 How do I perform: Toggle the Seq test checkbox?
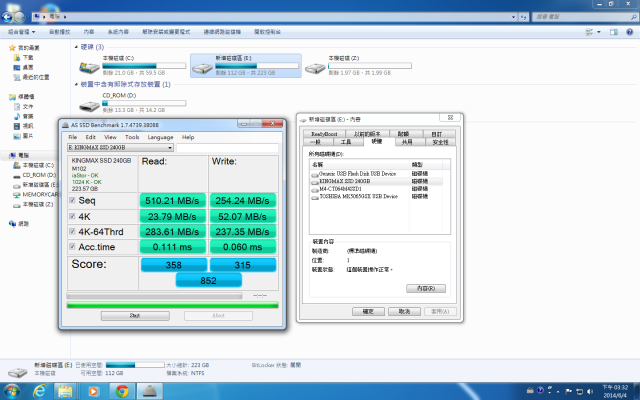coord(72,200)
